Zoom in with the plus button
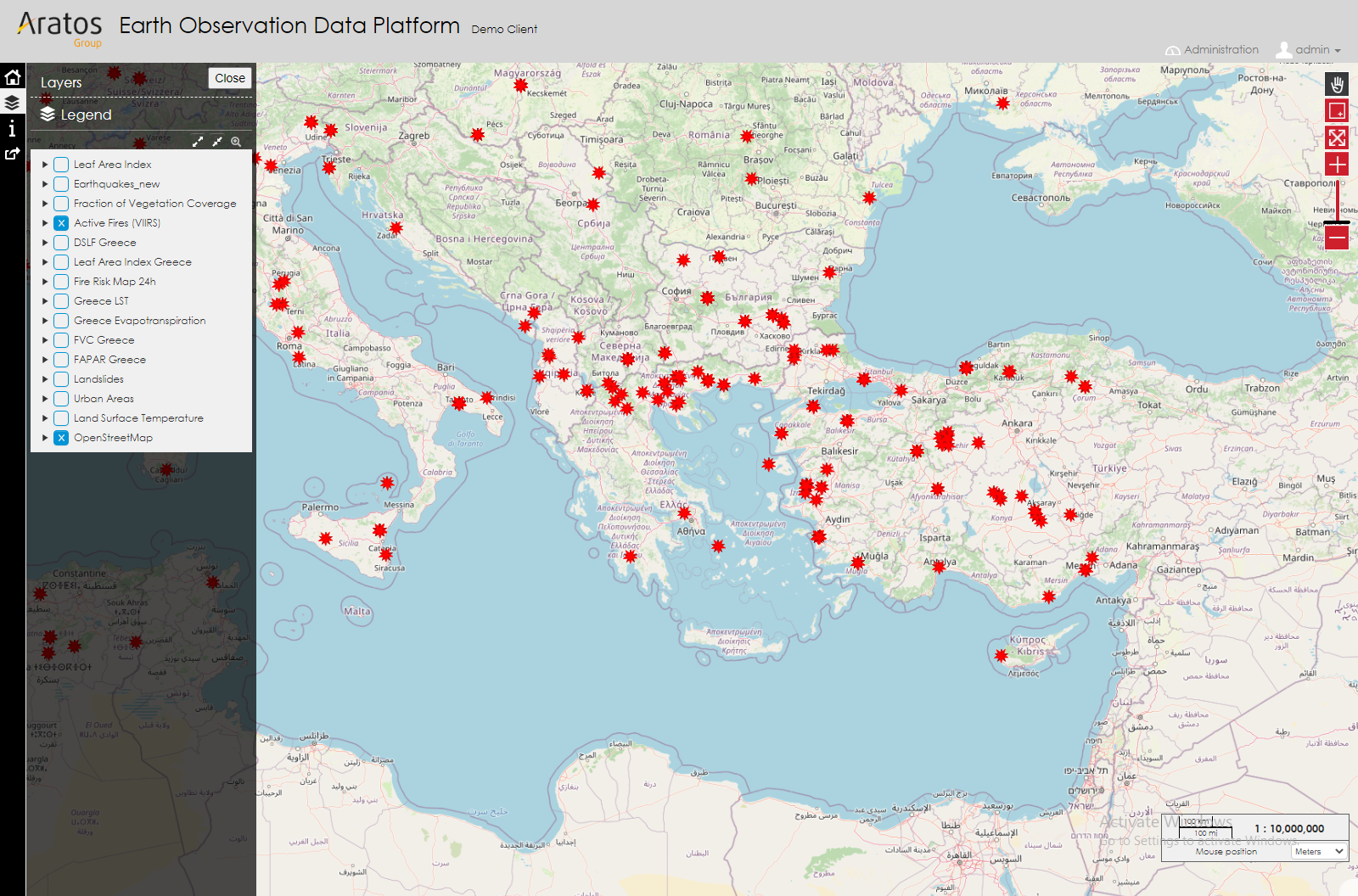This screenshot has width=1358, height=896. click(x=1337, y=165)
